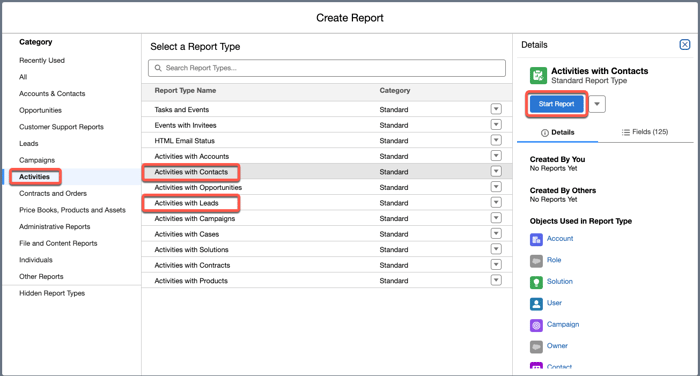Switch to the Fields (125) tab
Screen dimensions: 700x376
(645, 132)
